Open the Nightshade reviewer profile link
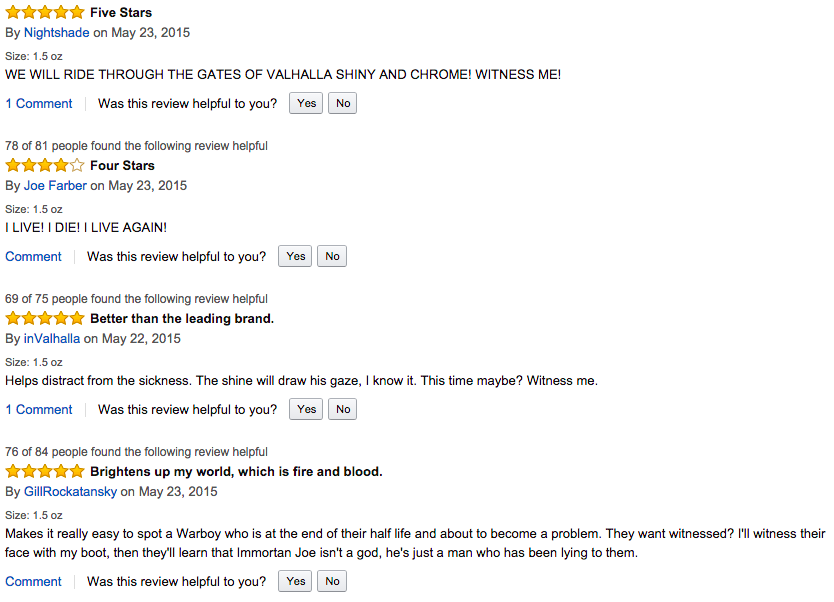Viewport: 834px width, 602px height. point(57,32)
